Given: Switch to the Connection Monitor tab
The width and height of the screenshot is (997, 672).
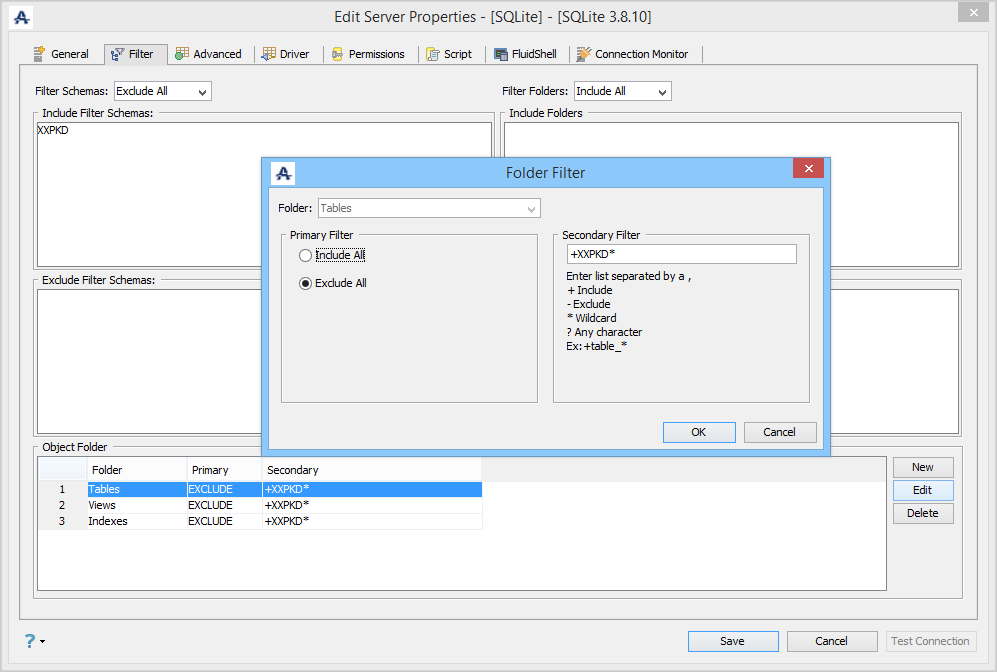Looking at the screenshot, I should click(x=633, y=54).
